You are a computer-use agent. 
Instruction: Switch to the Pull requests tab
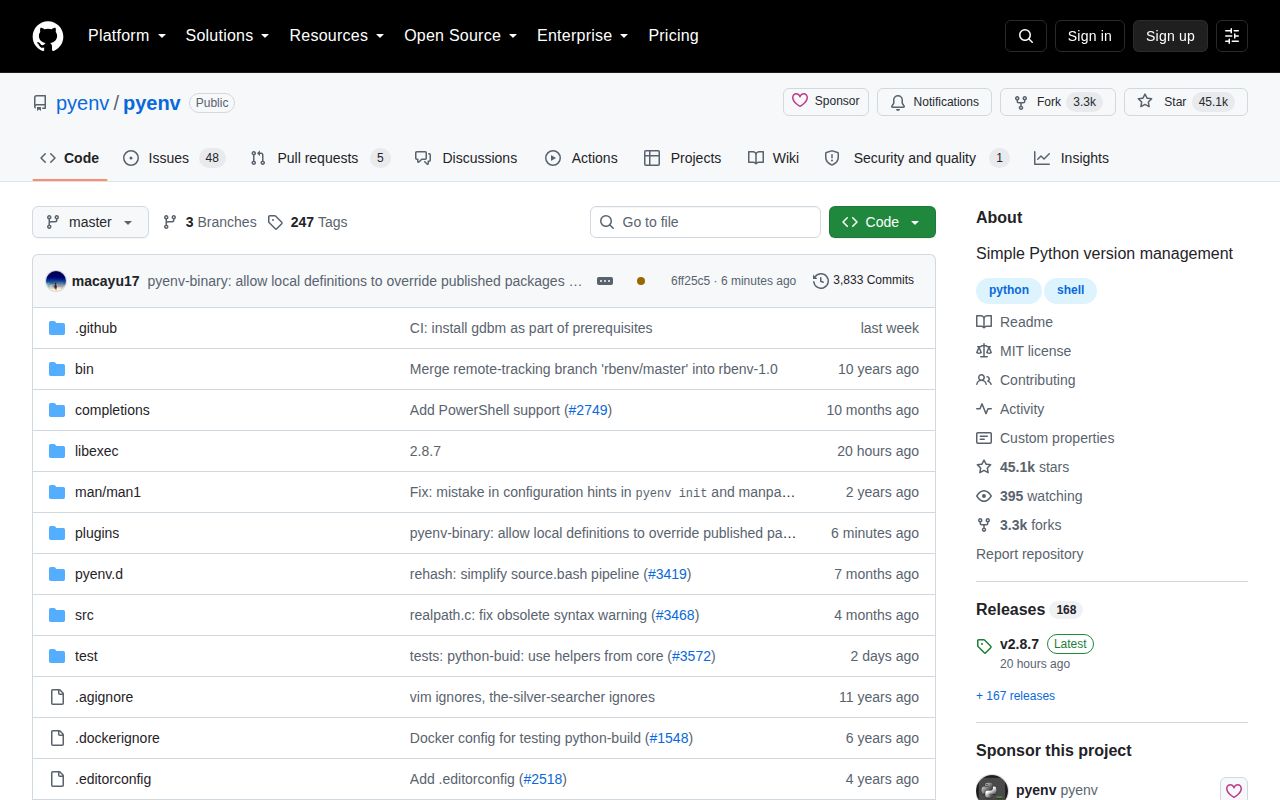[x=319, y=158]
